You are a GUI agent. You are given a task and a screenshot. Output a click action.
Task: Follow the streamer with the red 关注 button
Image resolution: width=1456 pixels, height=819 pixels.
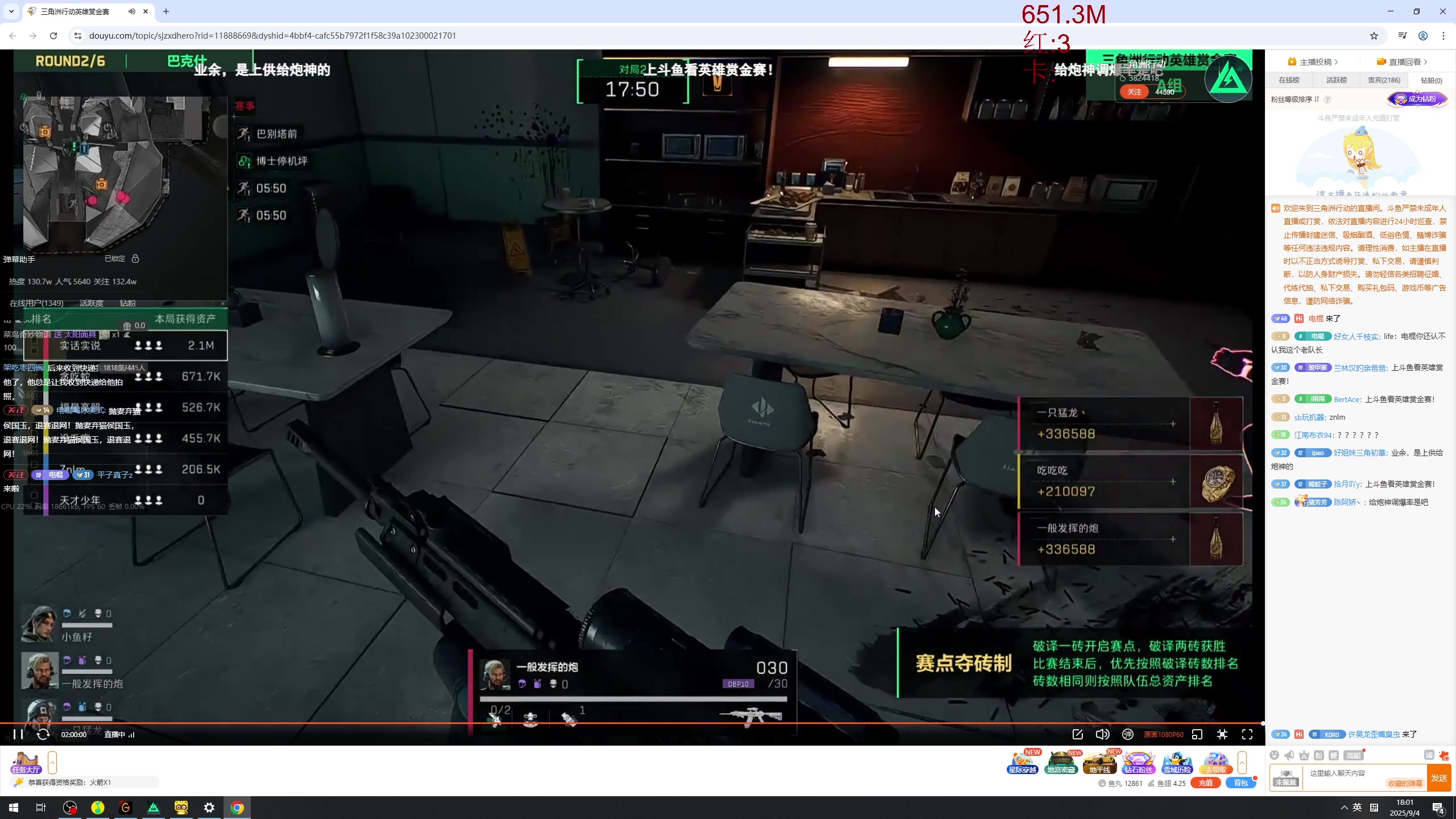(x=1135, y=92)
